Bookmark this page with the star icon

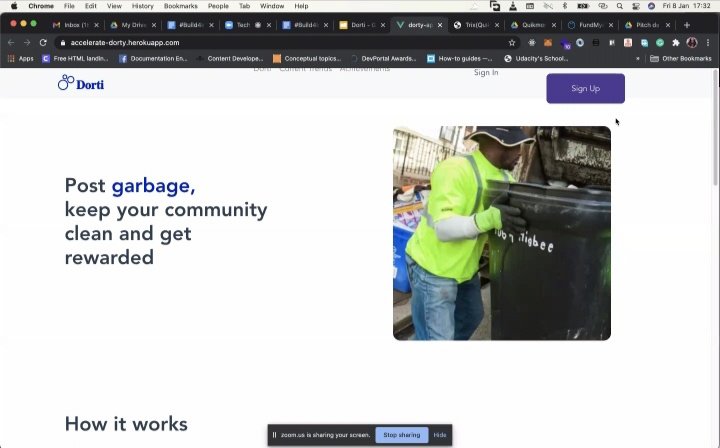pos(512,43)
